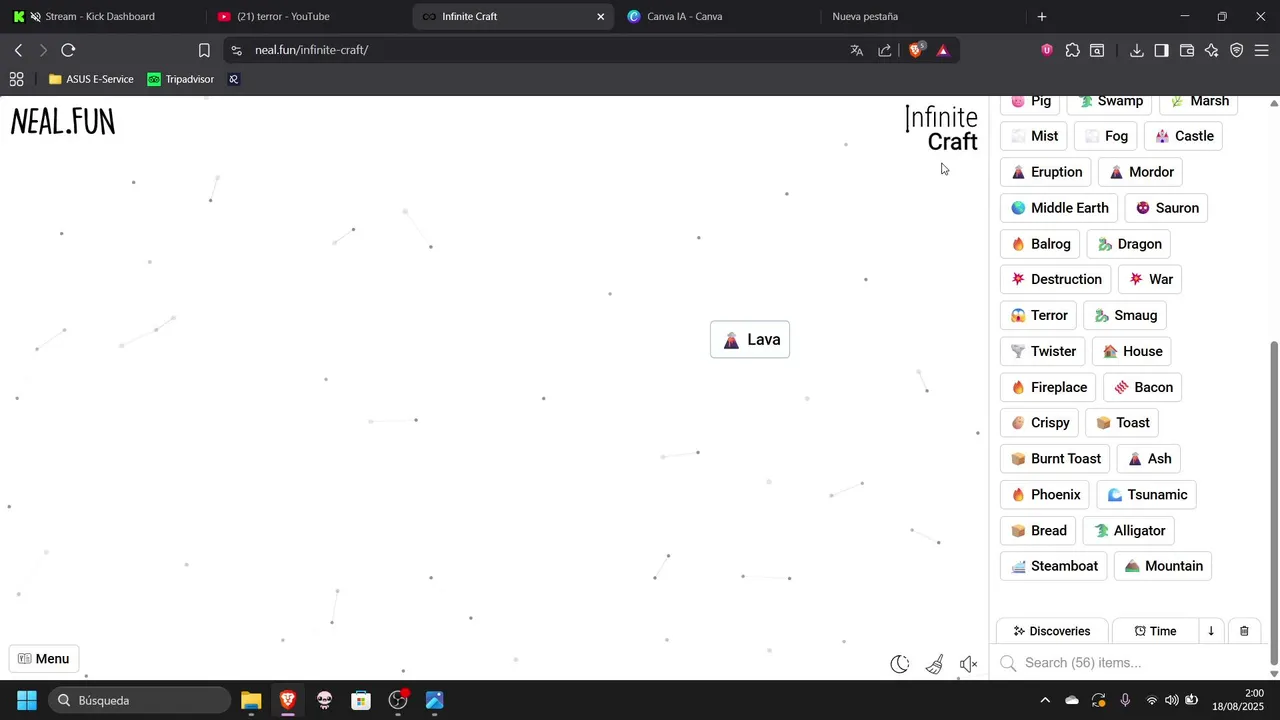Image resolution: width=1280 pixels, height=720 pixels.
Task: Select the Marsh element
Action: pyautogui.click(x=1200, y=101)
